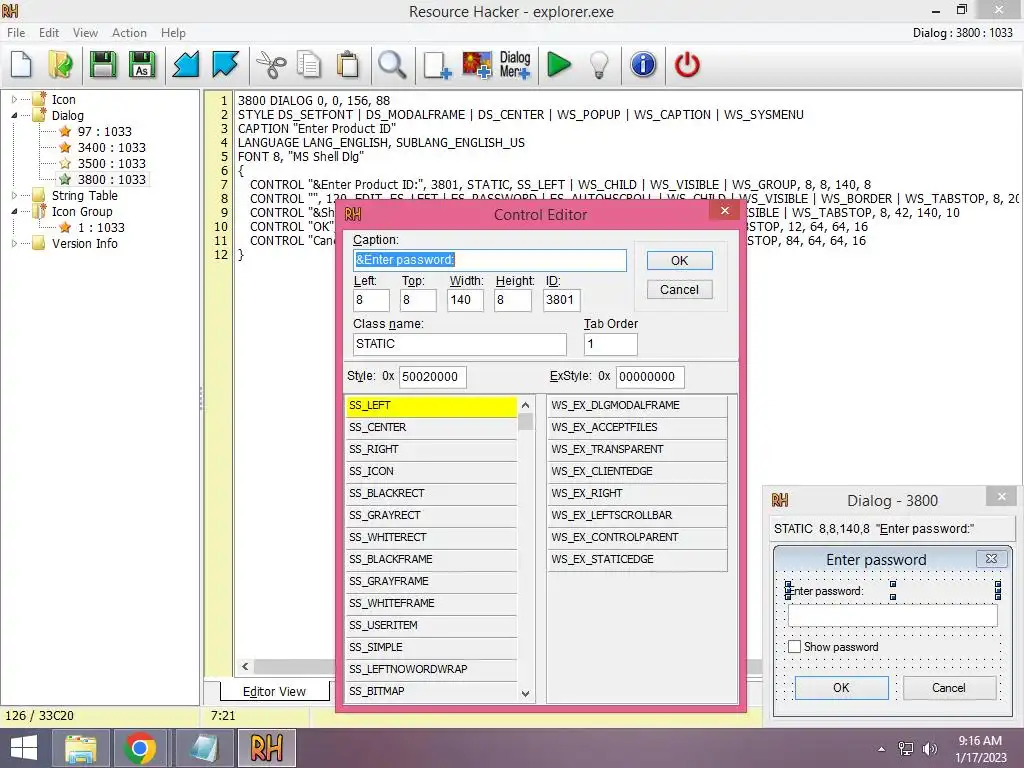Cut using the scissors toolbar icon
The height and width of the screenshot is (768, 1024).
coord(271,65)
